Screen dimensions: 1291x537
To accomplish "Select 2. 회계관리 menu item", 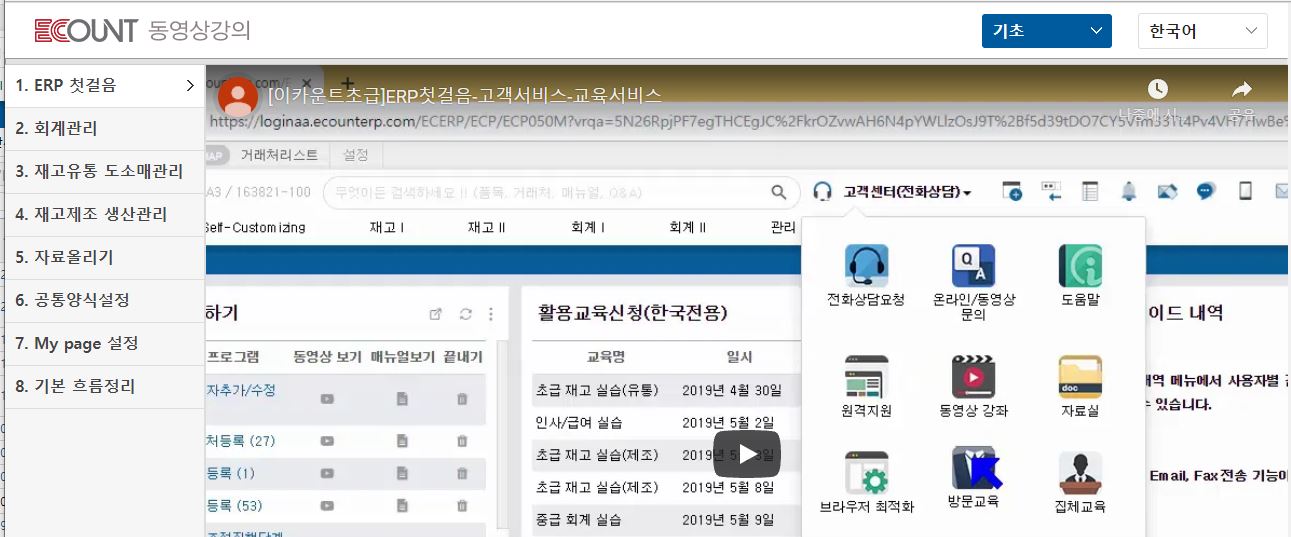I will tap(105, 129).
